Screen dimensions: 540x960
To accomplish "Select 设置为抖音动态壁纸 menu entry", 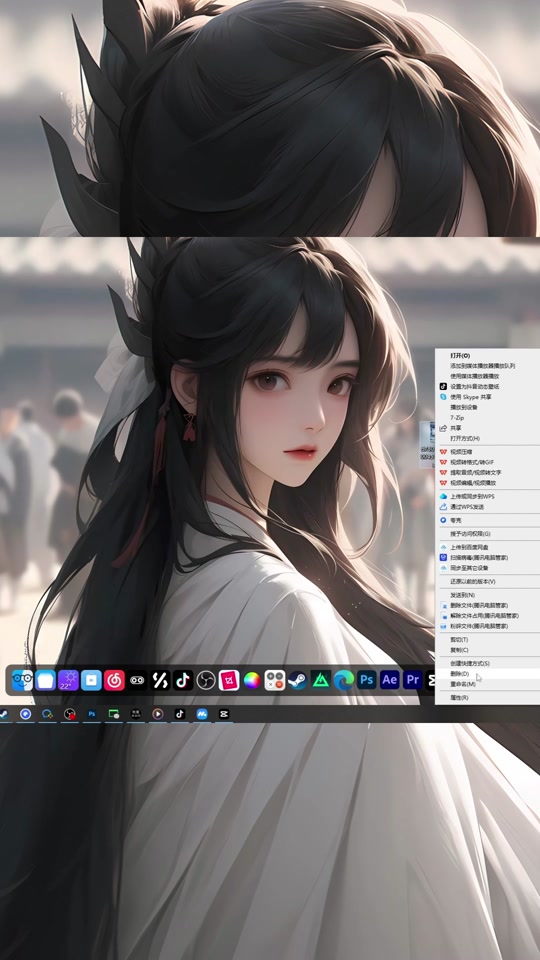I will (x=487, y=386).
